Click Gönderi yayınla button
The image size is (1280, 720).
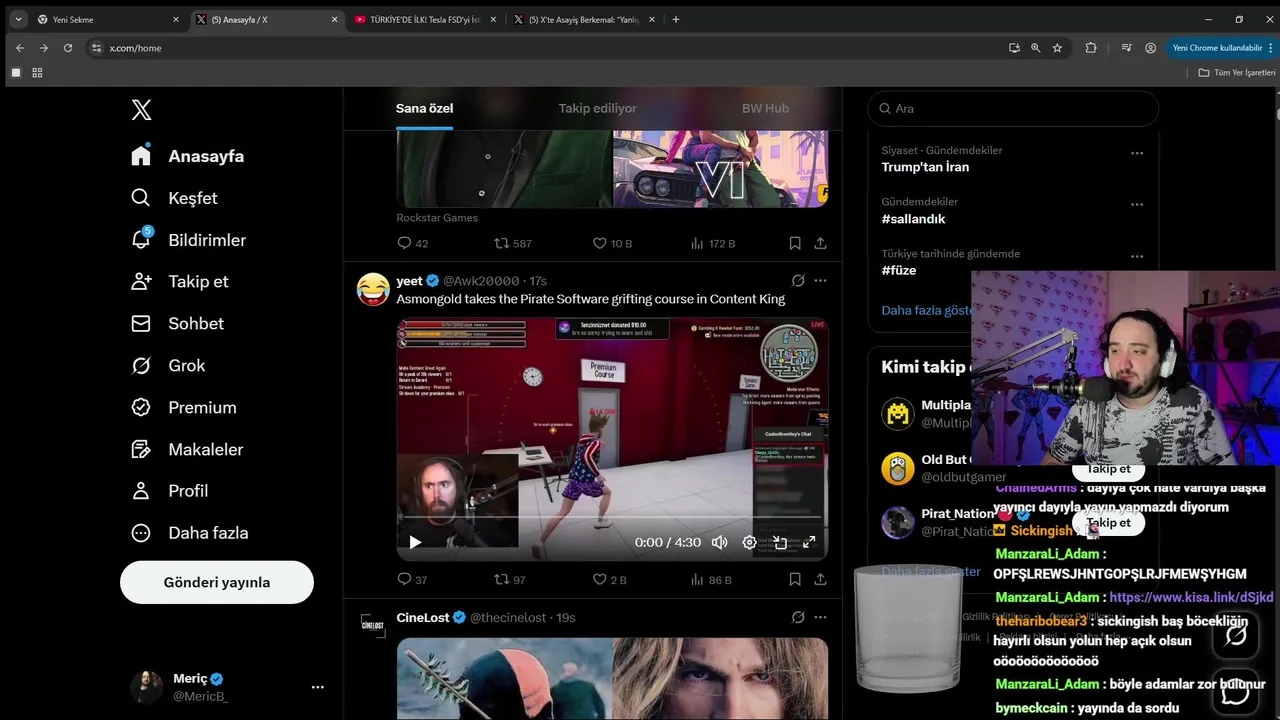(217, 582)
